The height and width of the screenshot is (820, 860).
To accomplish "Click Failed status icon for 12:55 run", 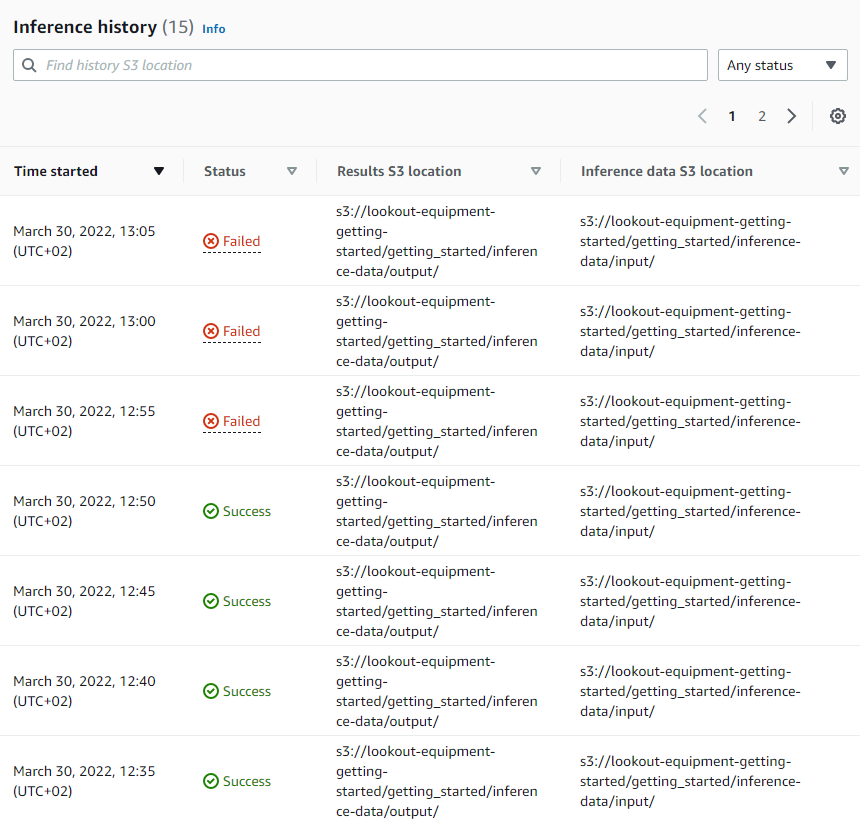I will pos(211,421).
